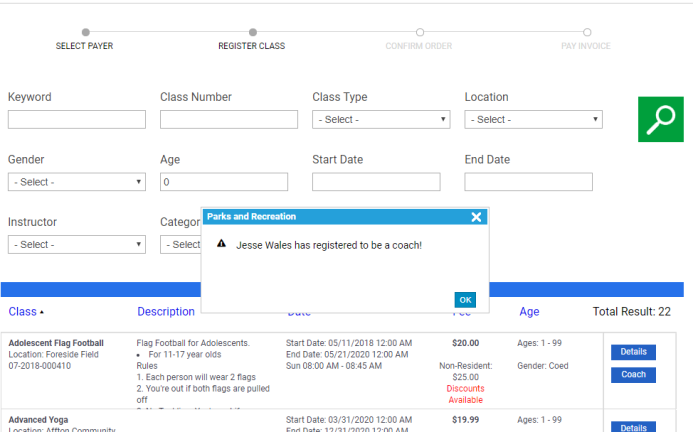This screenshot has height=432, width=693.
Task: Sort by the Description column header
Action: tap(166, 312)
